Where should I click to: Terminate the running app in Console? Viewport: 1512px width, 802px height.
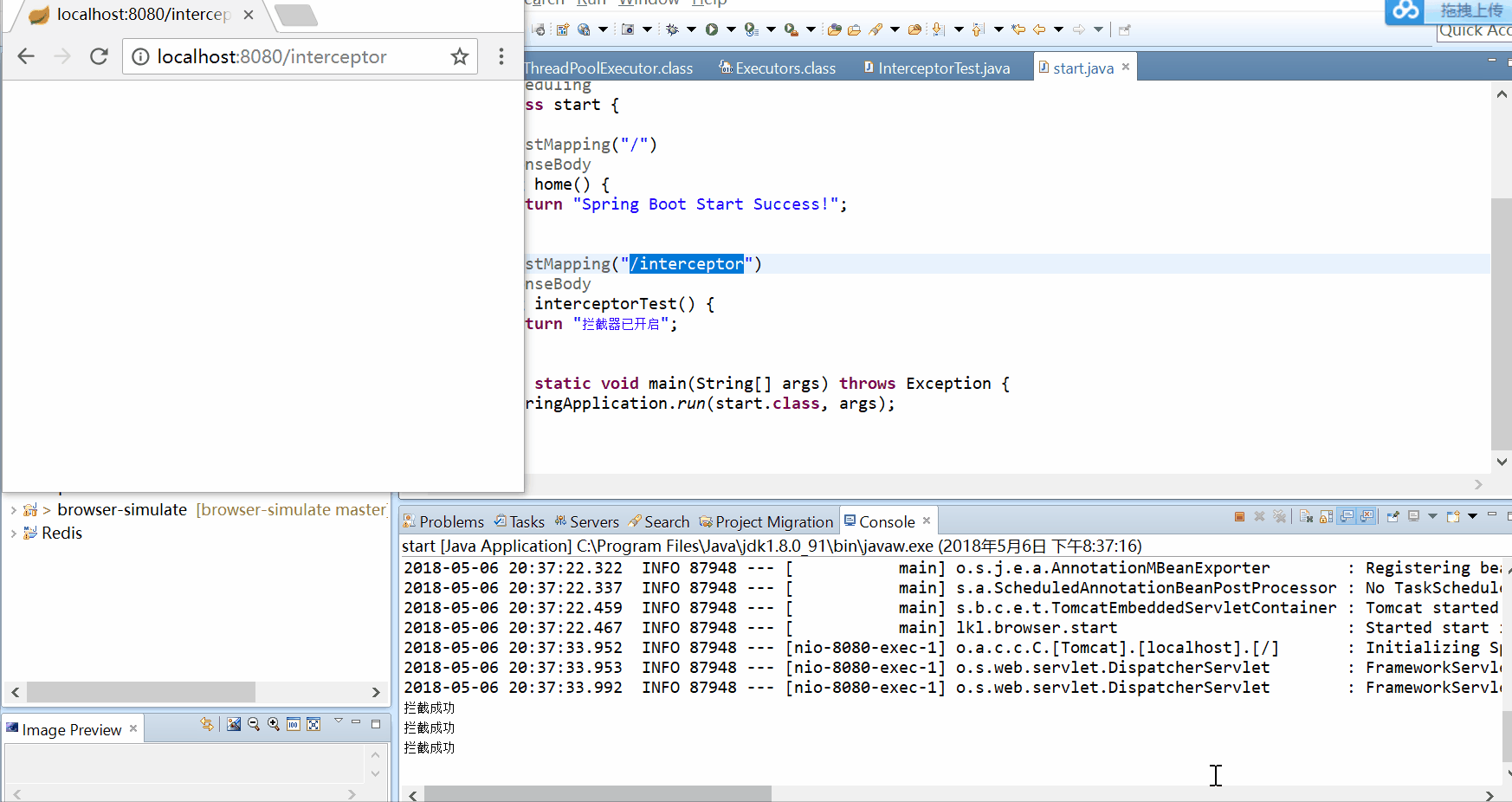pos(1239,517)
